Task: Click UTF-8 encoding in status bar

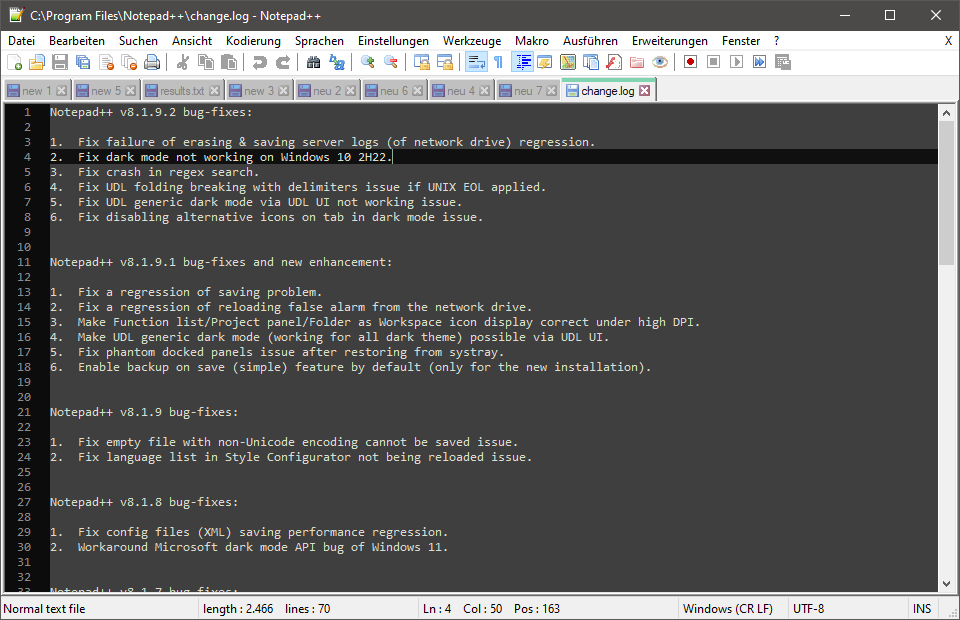Action: tap(808, 609)
